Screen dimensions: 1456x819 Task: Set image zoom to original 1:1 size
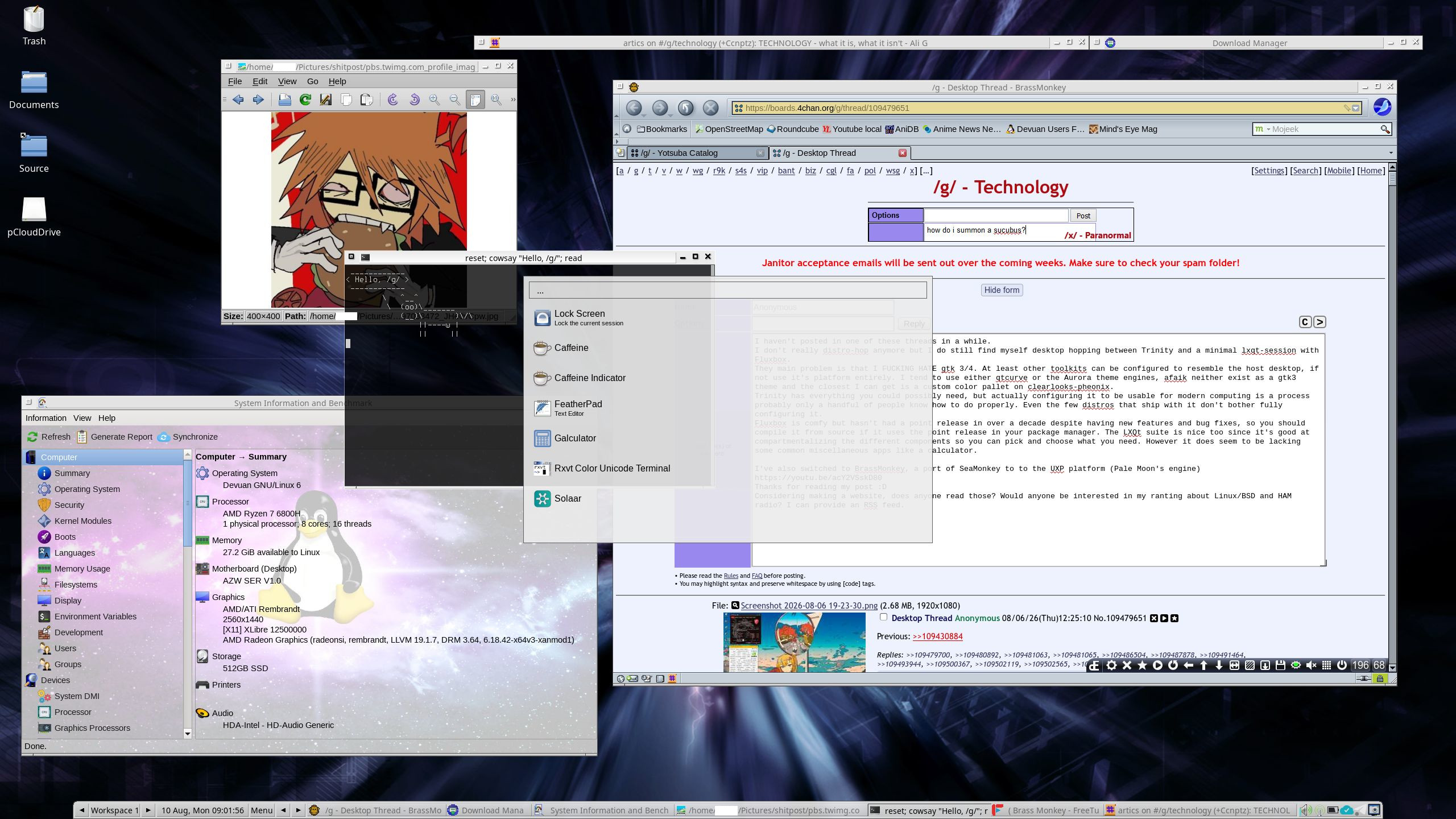(x=496, y=100)
